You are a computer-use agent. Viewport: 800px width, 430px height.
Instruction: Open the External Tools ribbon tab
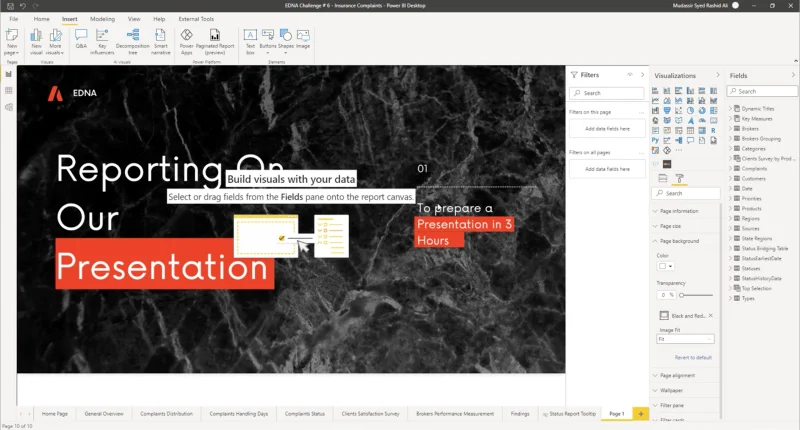196,19
